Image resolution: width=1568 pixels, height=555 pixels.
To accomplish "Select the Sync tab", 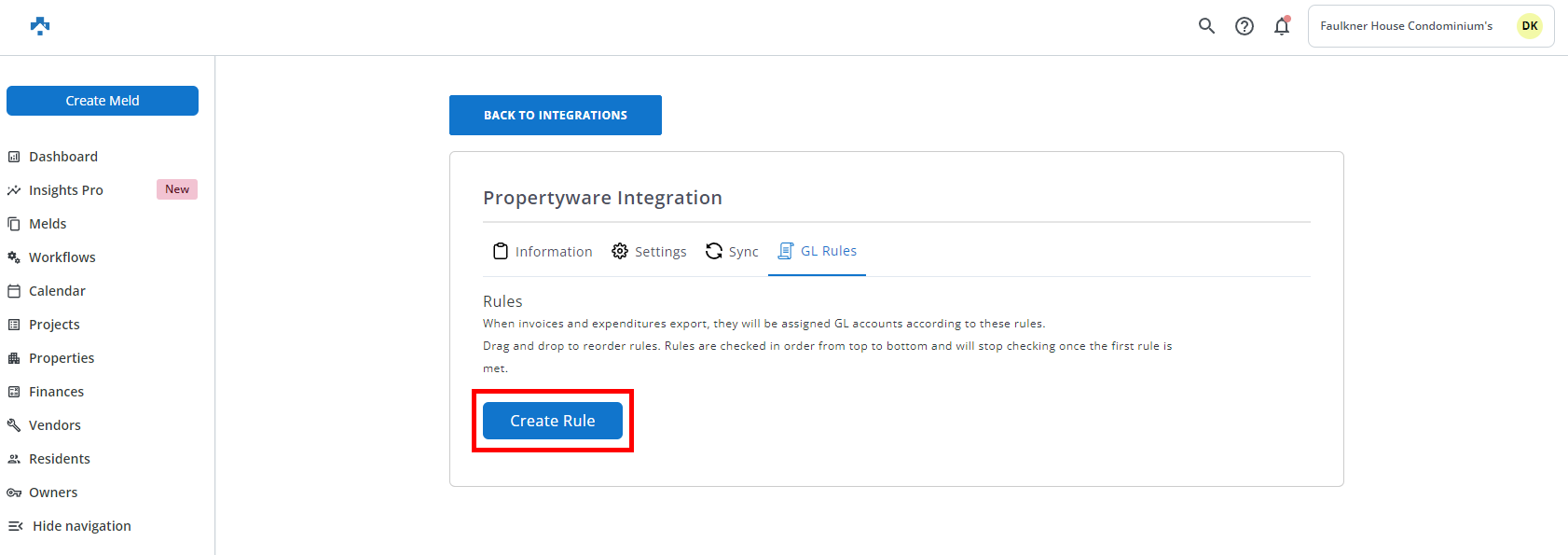I will pyautogui.click(x=732, y=252).
